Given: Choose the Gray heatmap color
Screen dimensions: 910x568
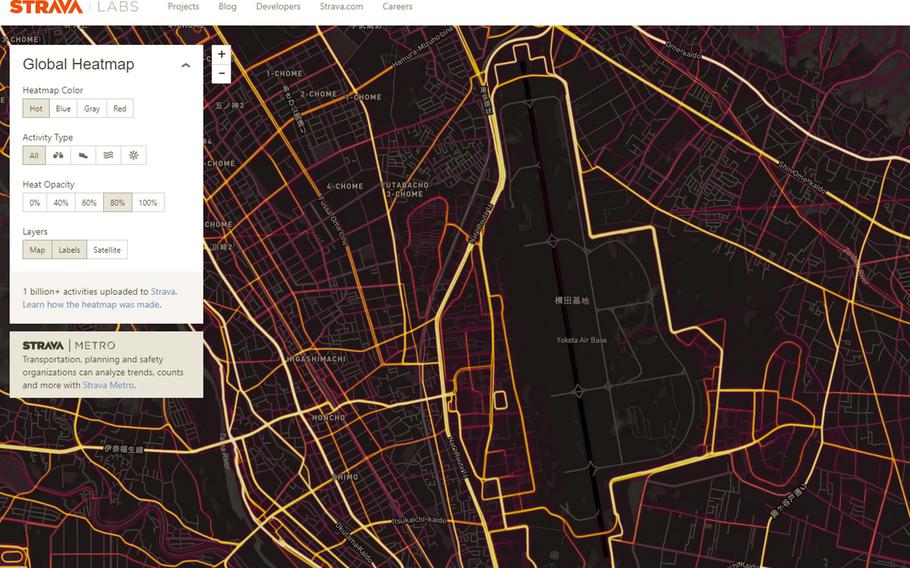Looking at the screenshot, I should coord(92,108).
